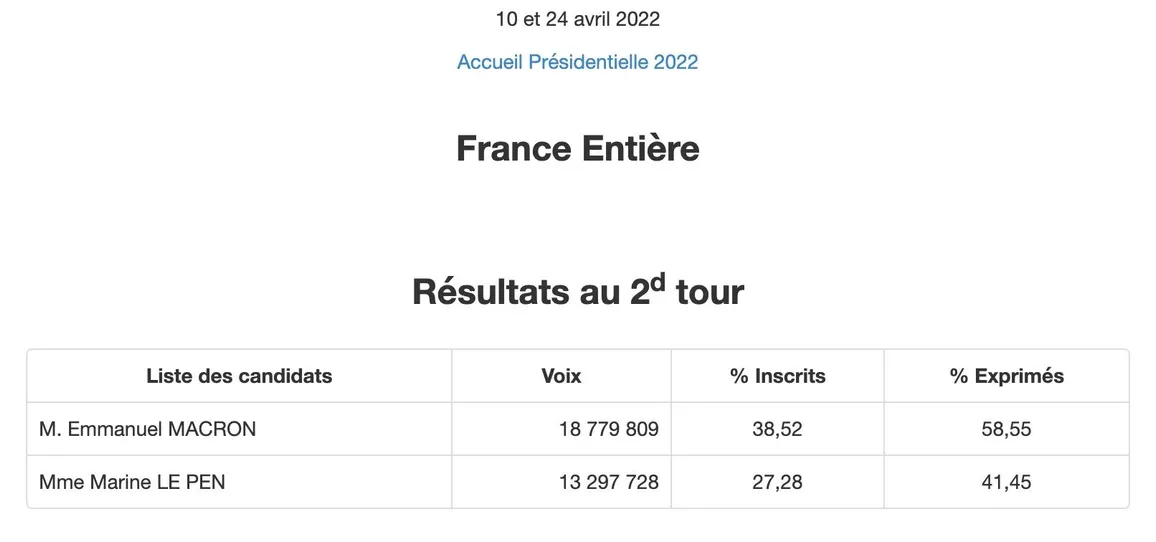Click the % Inscrits column header

click(x=777, y=376)
